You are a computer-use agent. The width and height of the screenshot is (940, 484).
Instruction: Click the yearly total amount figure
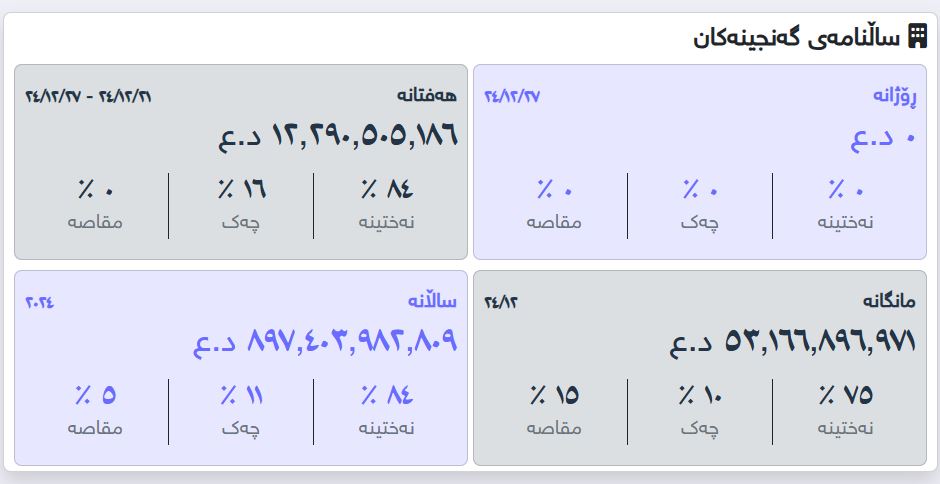(x=325, y=342)
